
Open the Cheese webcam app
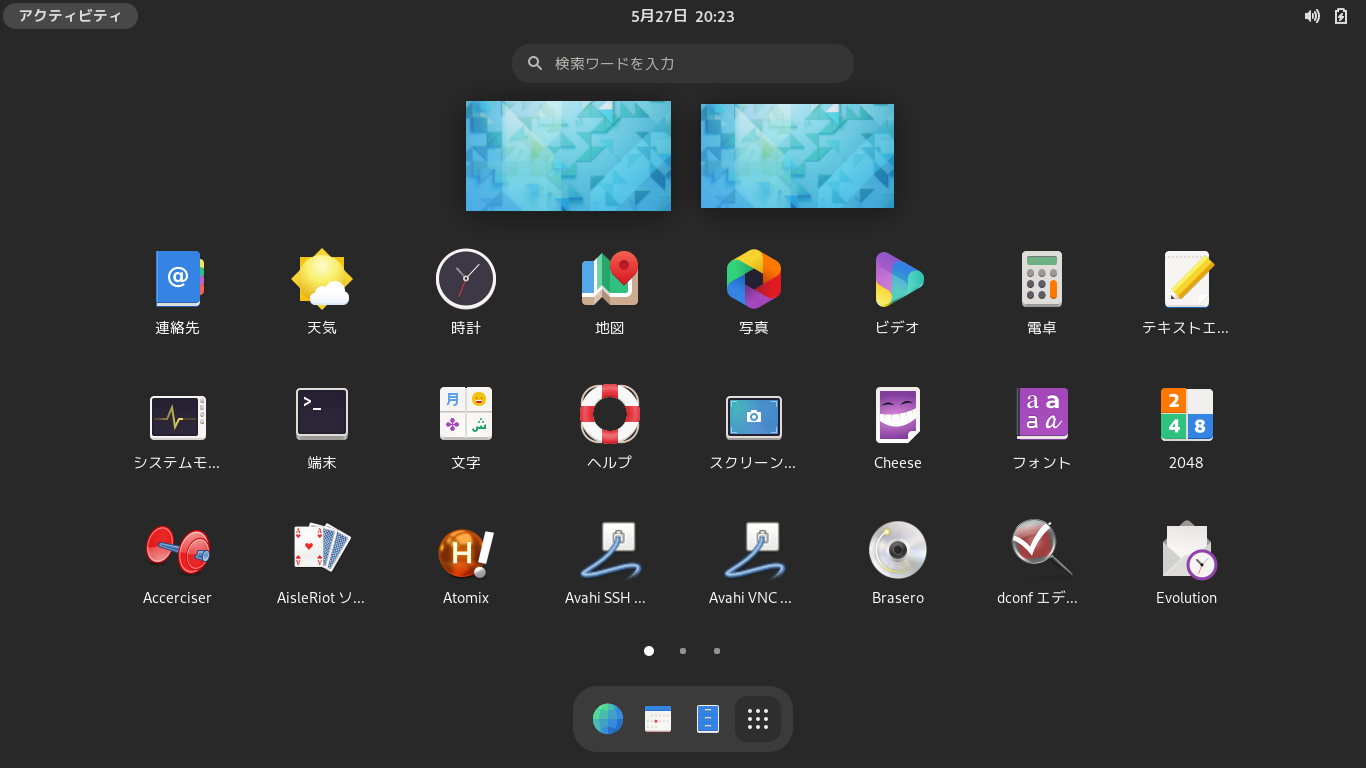coord(898,414)
